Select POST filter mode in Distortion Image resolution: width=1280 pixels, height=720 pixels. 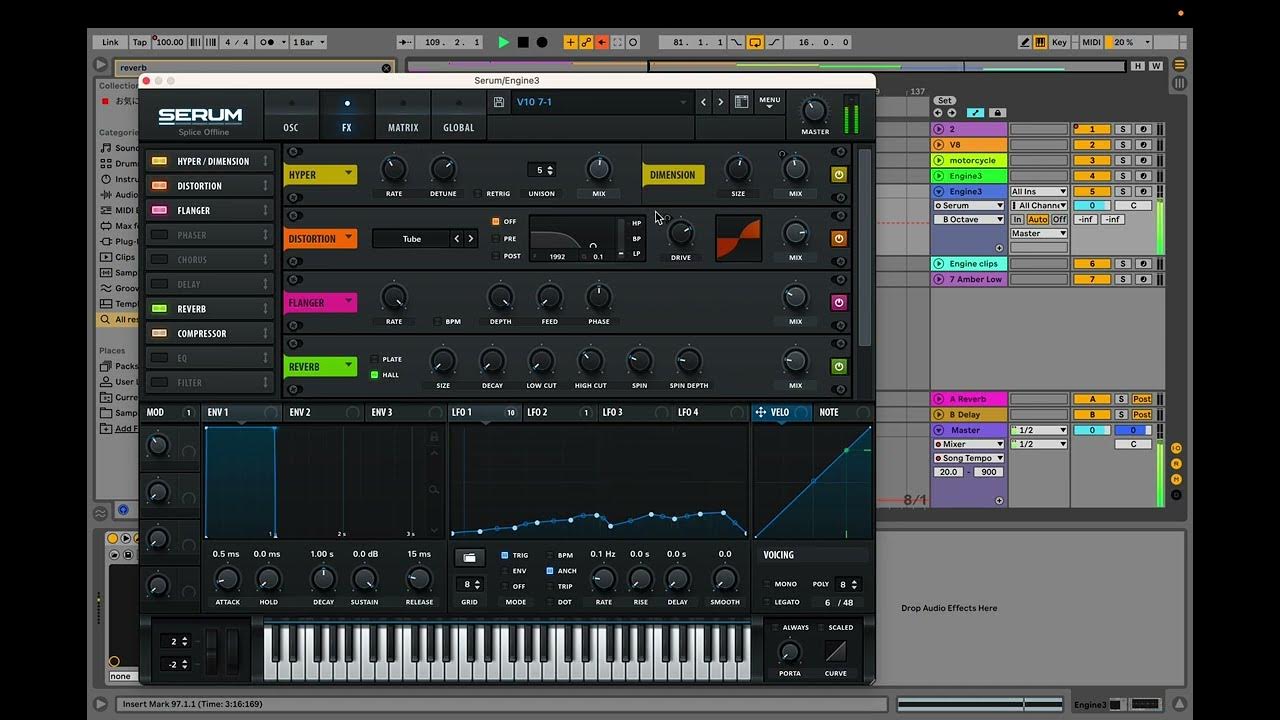pos(495,256)
